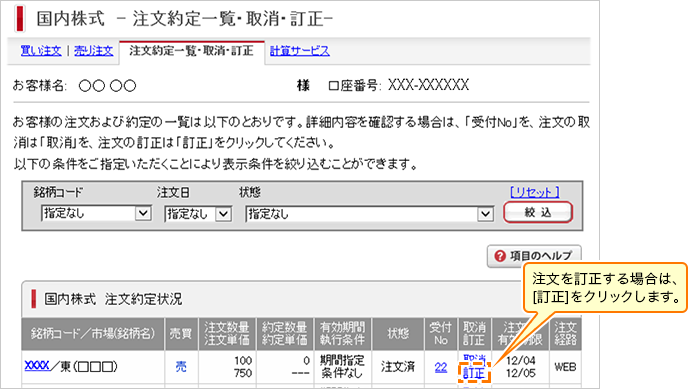Viewport: 690px width, 389px height.
Task: Select the 注文約定一覧・取消・訂正 tab
Action: click(191, 51)
